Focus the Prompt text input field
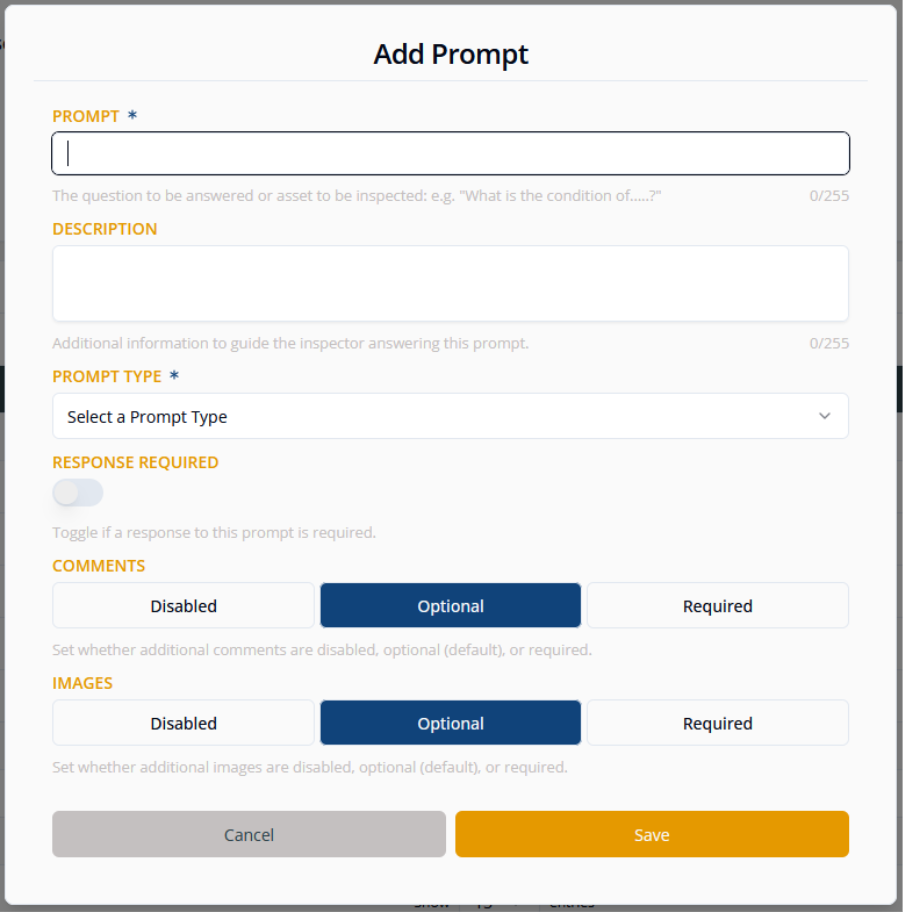 [450, 154]
